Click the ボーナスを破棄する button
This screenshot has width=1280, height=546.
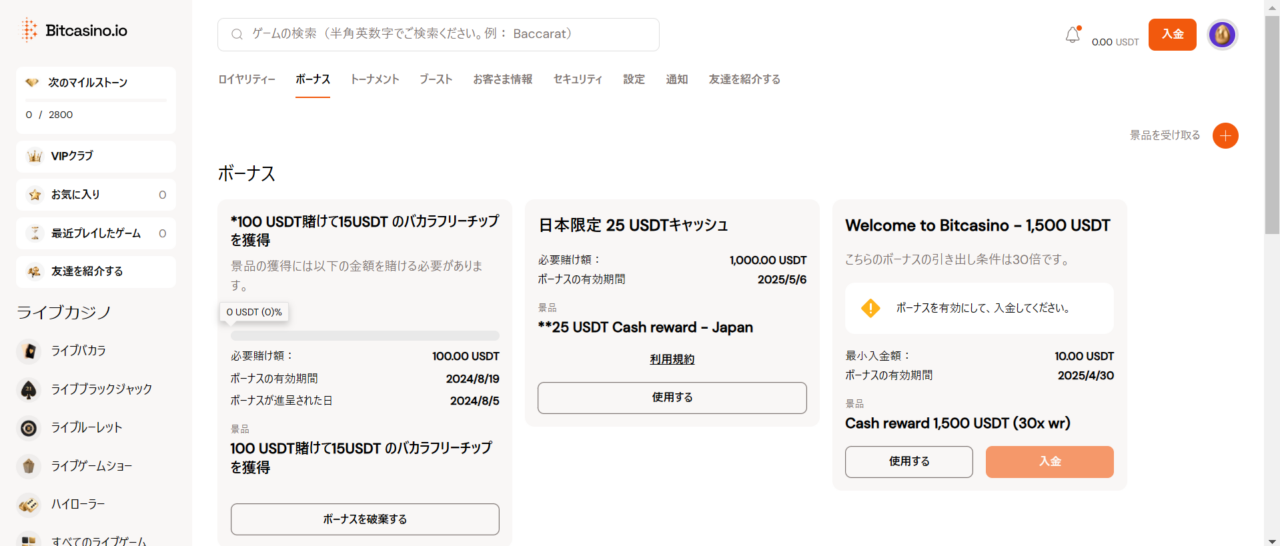pos(365,519)
